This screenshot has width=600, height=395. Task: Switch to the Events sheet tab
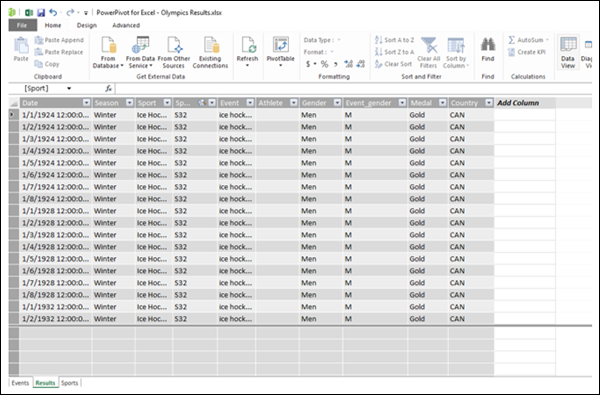[20, 383]
